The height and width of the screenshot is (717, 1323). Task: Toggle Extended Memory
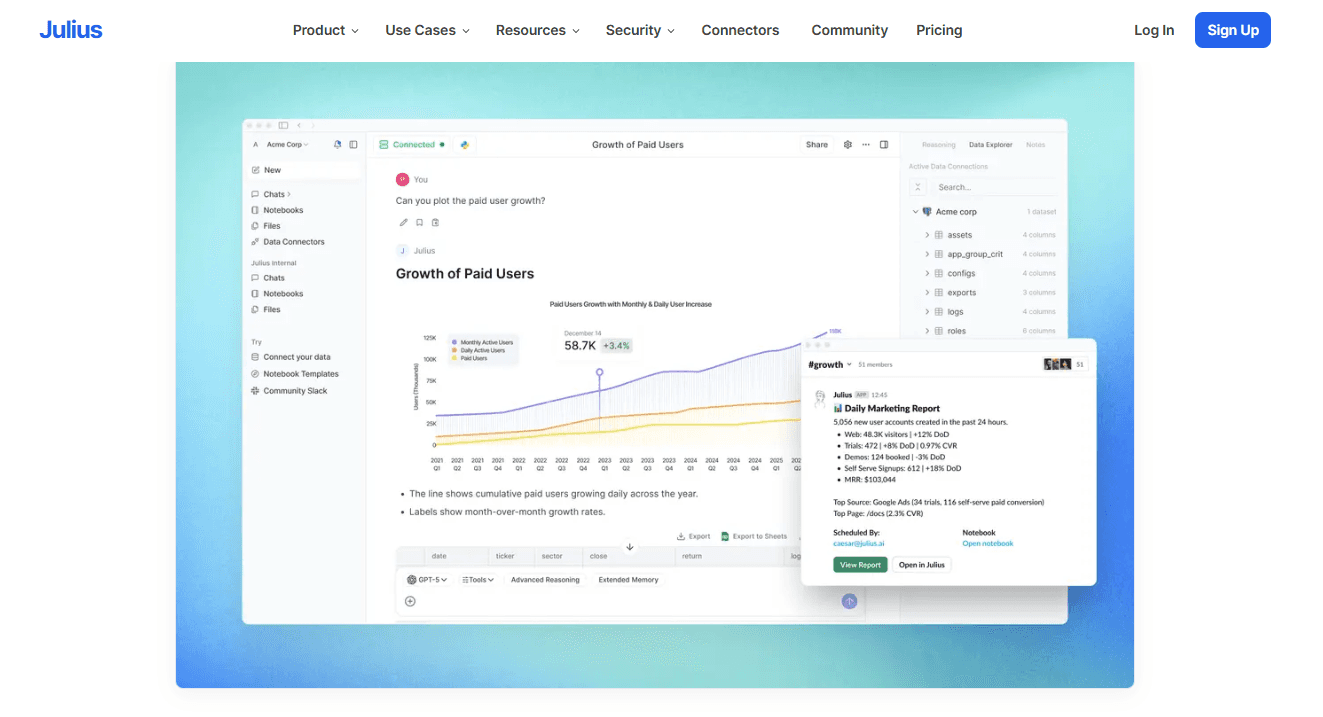pyautogui.click(x=628, y=580)
